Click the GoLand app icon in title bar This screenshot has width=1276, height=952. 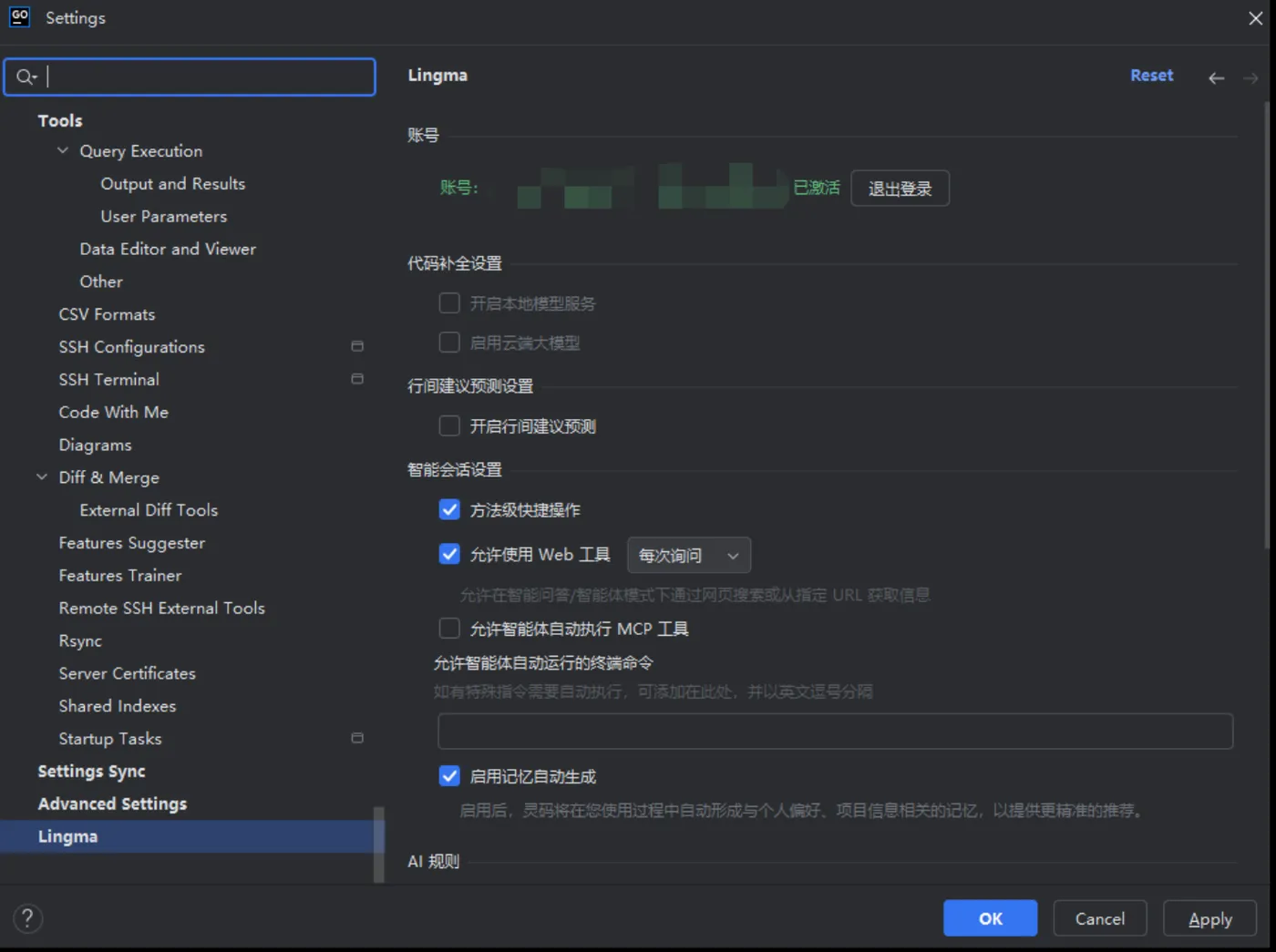pyautogui.click(x=19, y=17)
